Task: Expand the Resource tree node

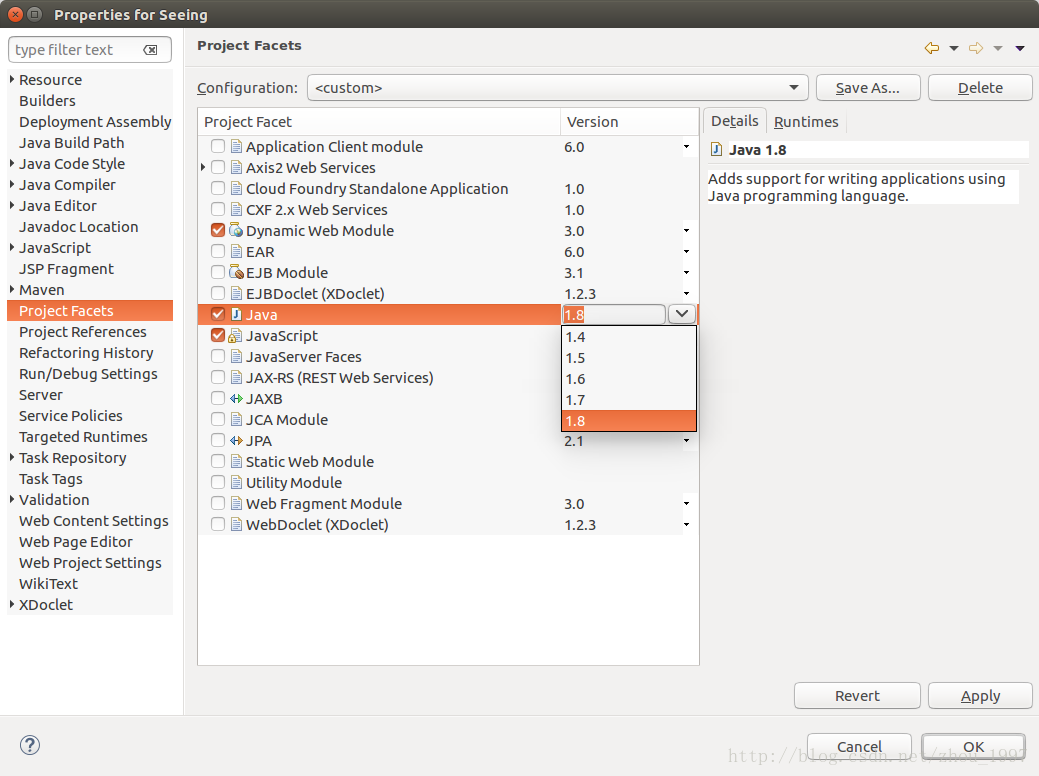Action: (12, 79)
